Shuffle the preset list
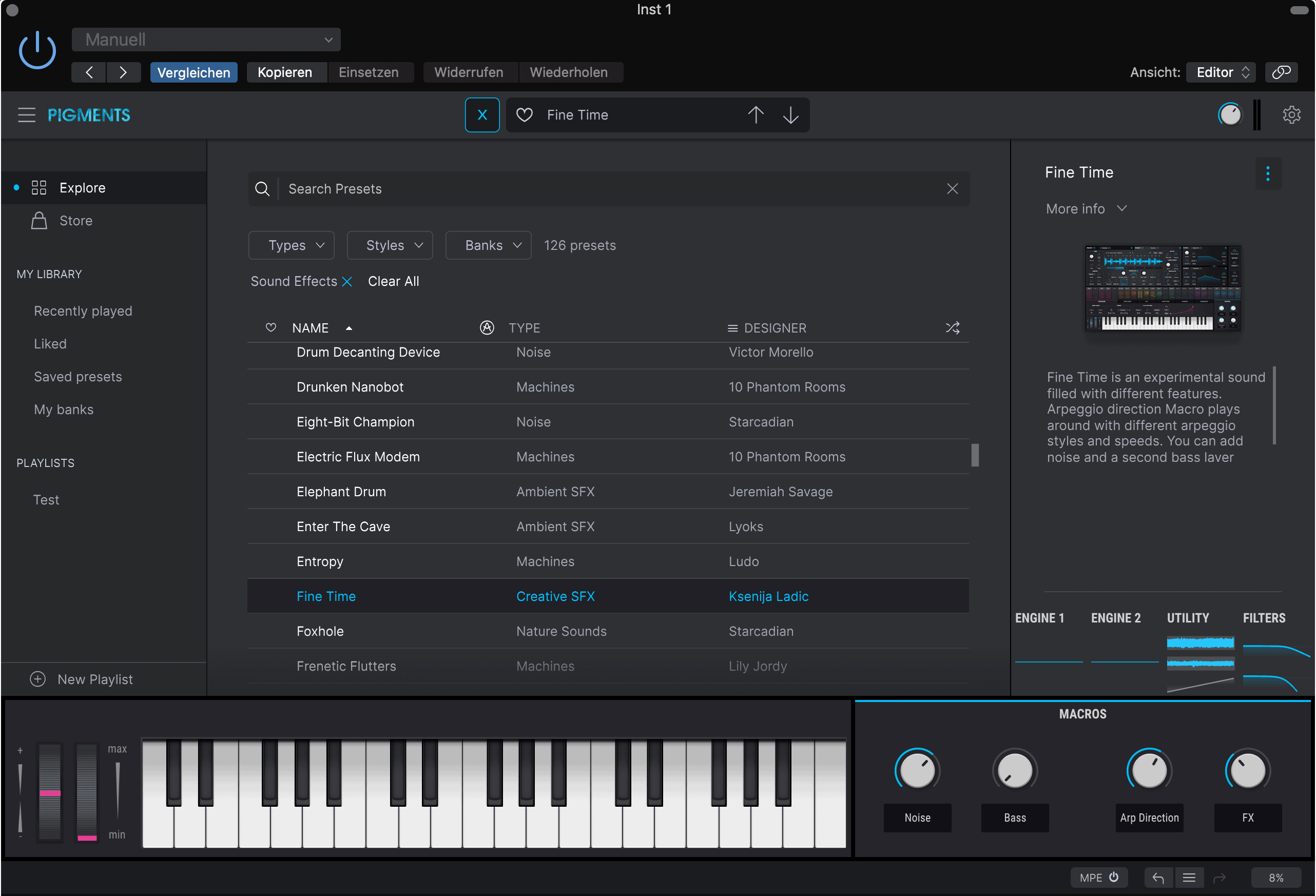1316x896 pixels. pos(953,328)
